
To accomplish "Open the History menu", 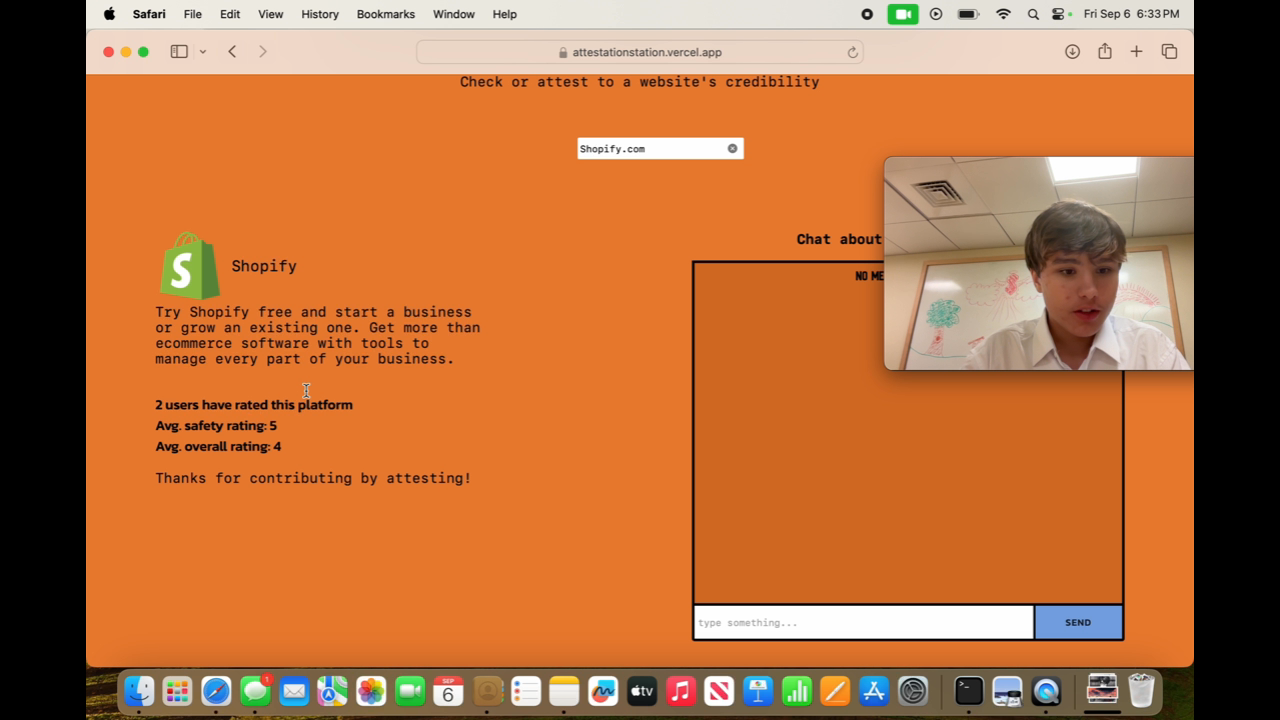I will 320,14.
